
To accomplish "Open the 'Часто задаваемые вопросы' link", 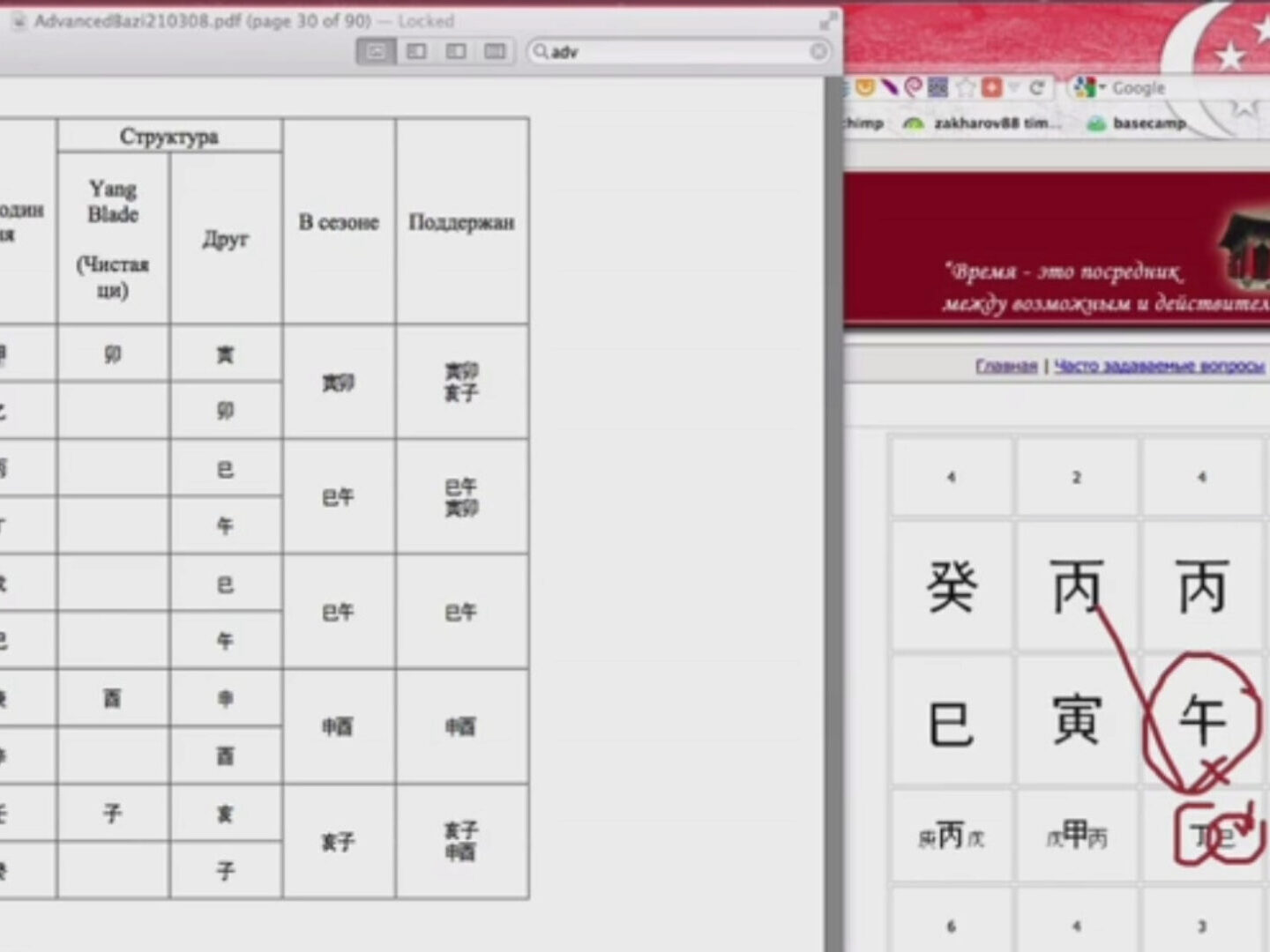I will 1159,366.
